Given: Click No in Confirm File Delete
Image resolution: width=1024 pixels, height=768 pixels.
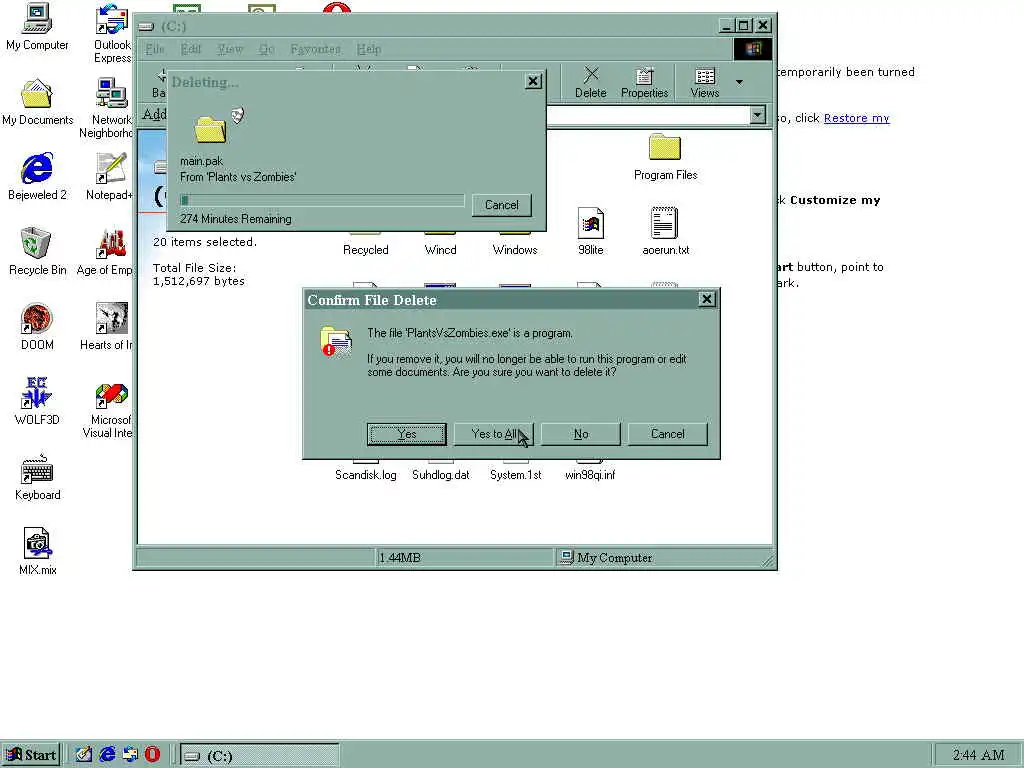Looking at the screenshot, I should (581, 434).
